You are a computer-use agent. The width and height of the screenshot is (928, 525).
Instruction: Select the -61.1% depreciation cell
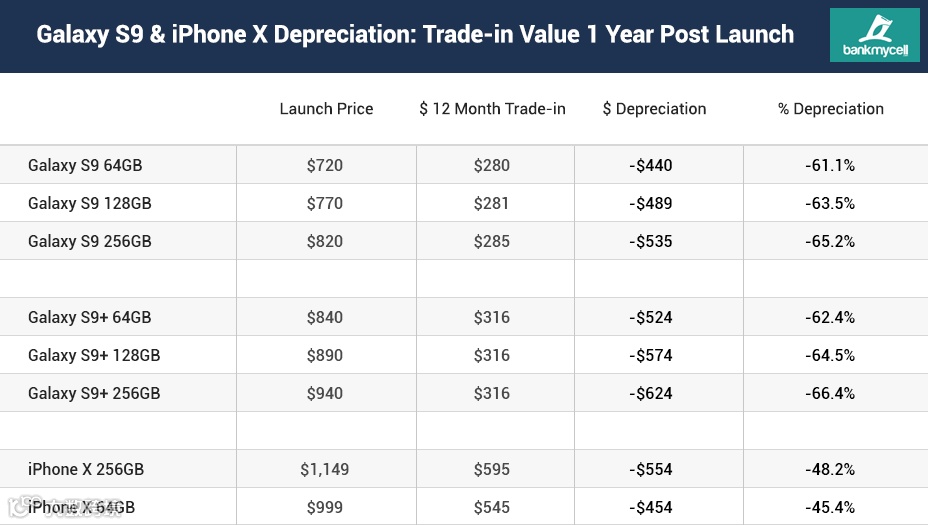(830, 165)
